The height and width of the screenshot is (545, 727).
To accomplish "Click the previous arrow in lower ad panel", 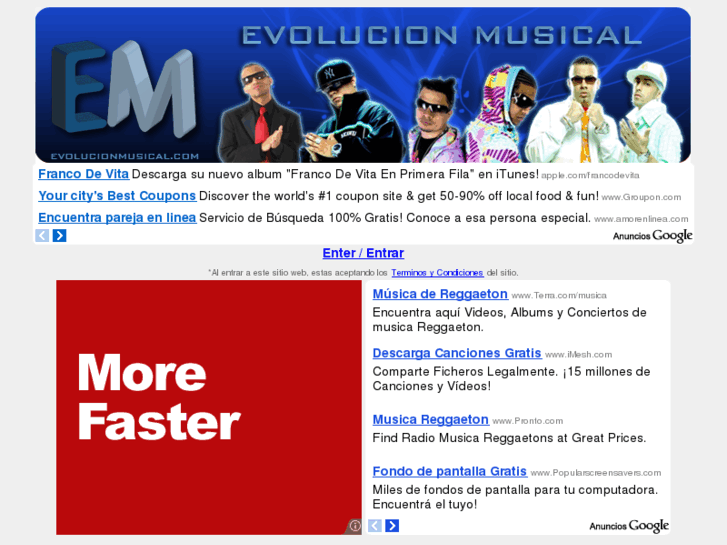I will pyautogui.click(x=375, y=526).
